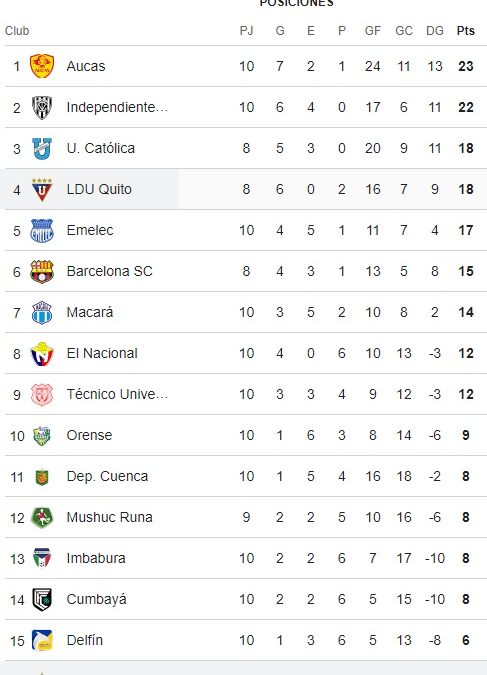
Task: Click the LDU Quito shield icon
Action: pyautogui.click(x=42, y=189)
